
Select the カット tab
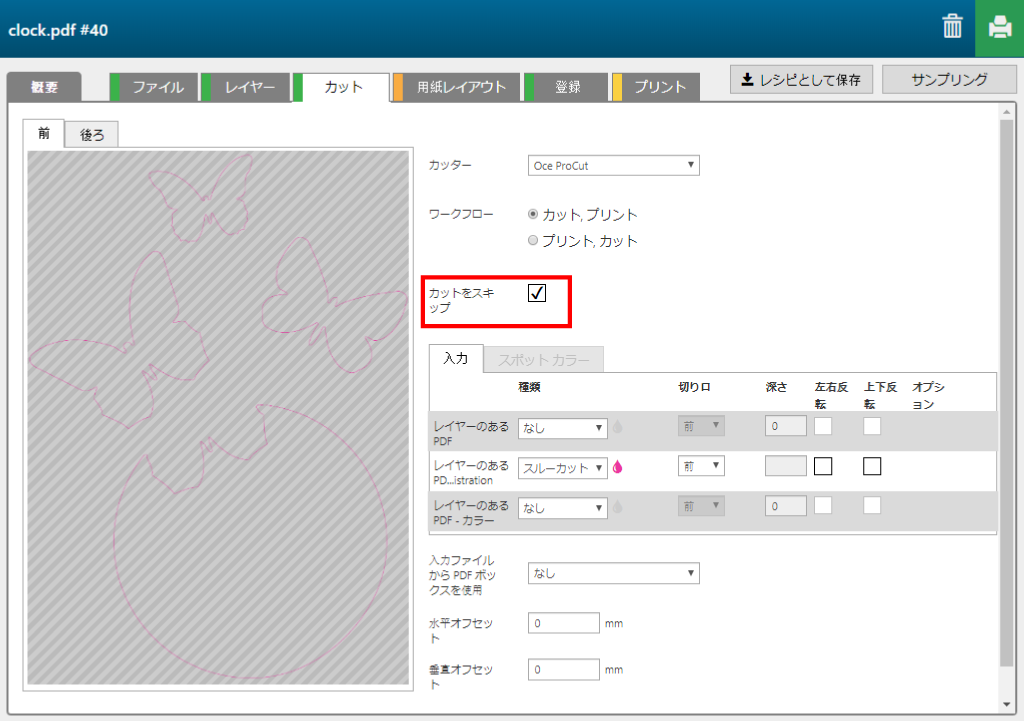tap(341, 87)
